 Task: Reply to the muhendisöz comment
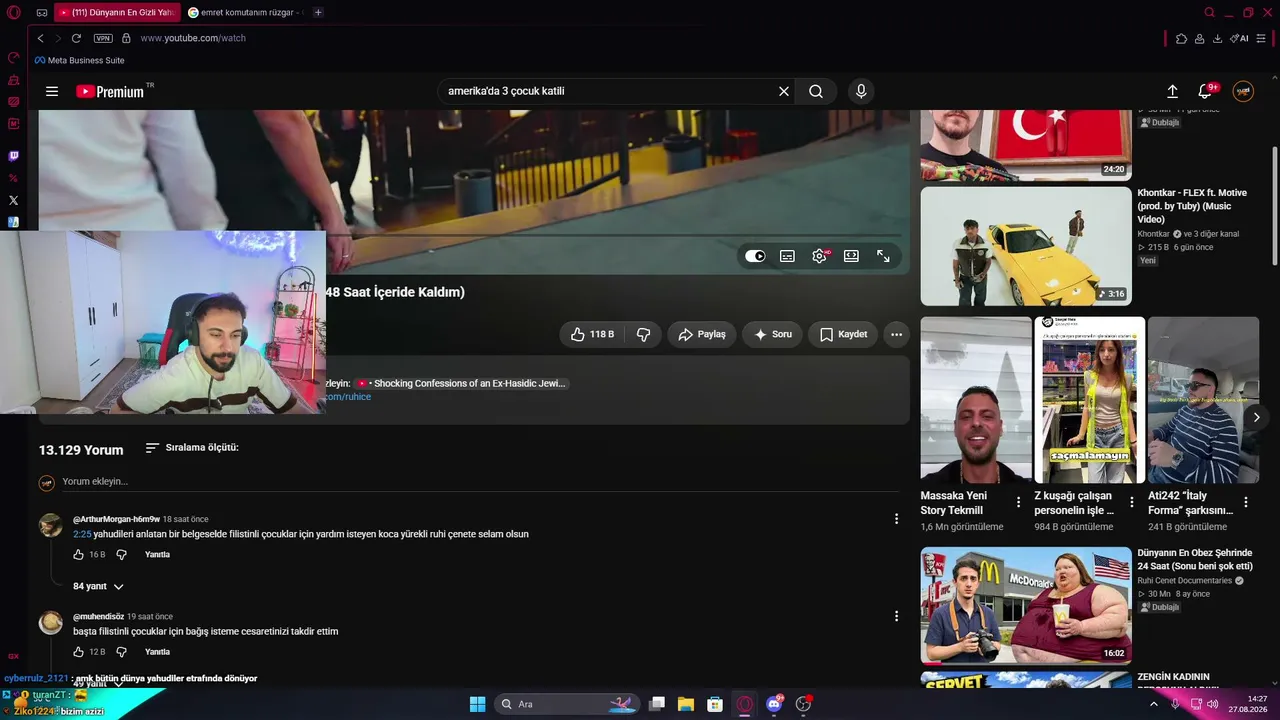157,652
